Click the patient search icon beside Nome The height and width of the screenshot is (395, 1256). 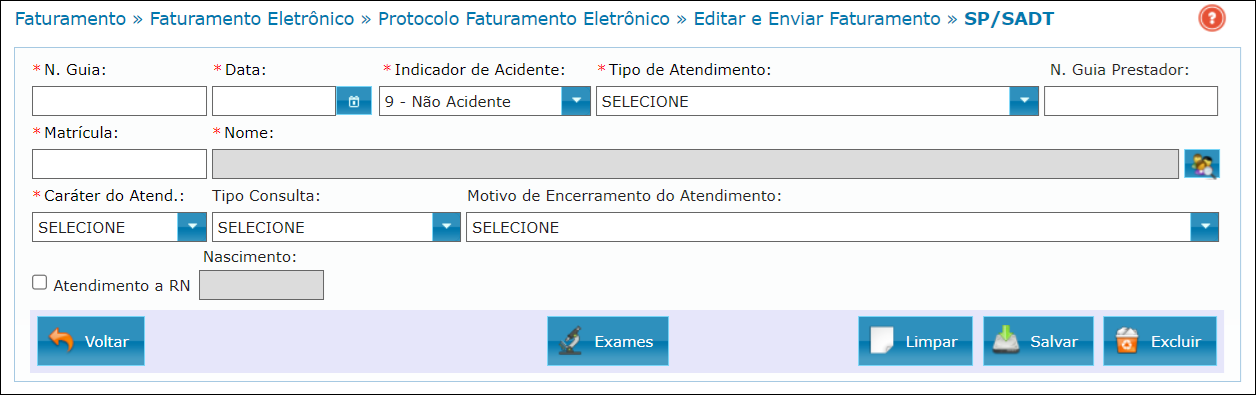tap(1201, 164)
